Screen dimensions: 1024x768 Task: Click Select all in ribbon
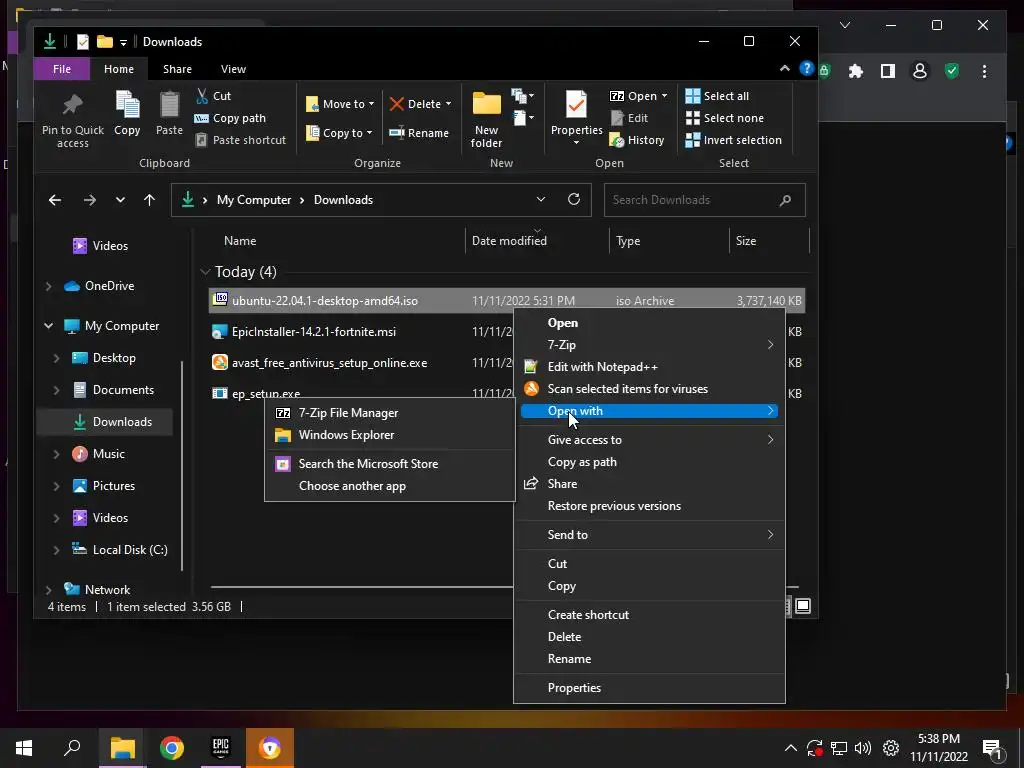click(x=717, y=96)
